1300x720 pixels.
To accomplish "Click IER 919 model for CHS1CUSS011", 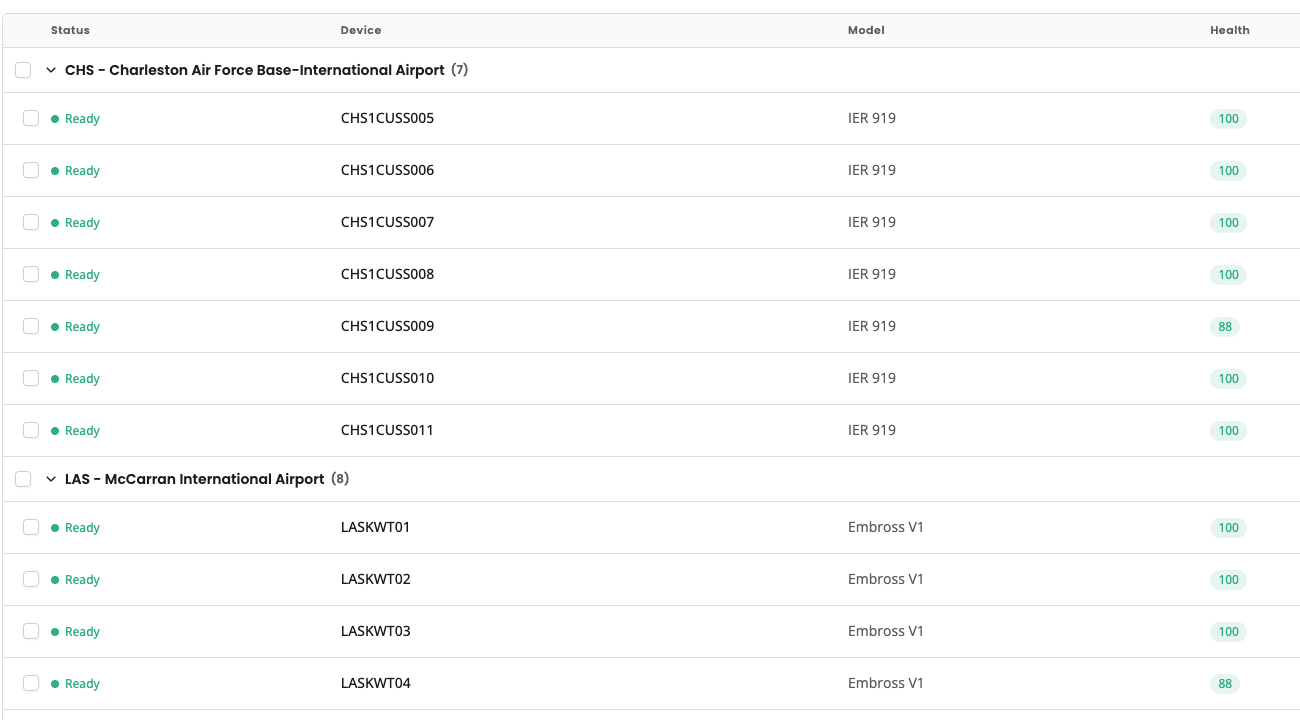I will coord(872,430).
